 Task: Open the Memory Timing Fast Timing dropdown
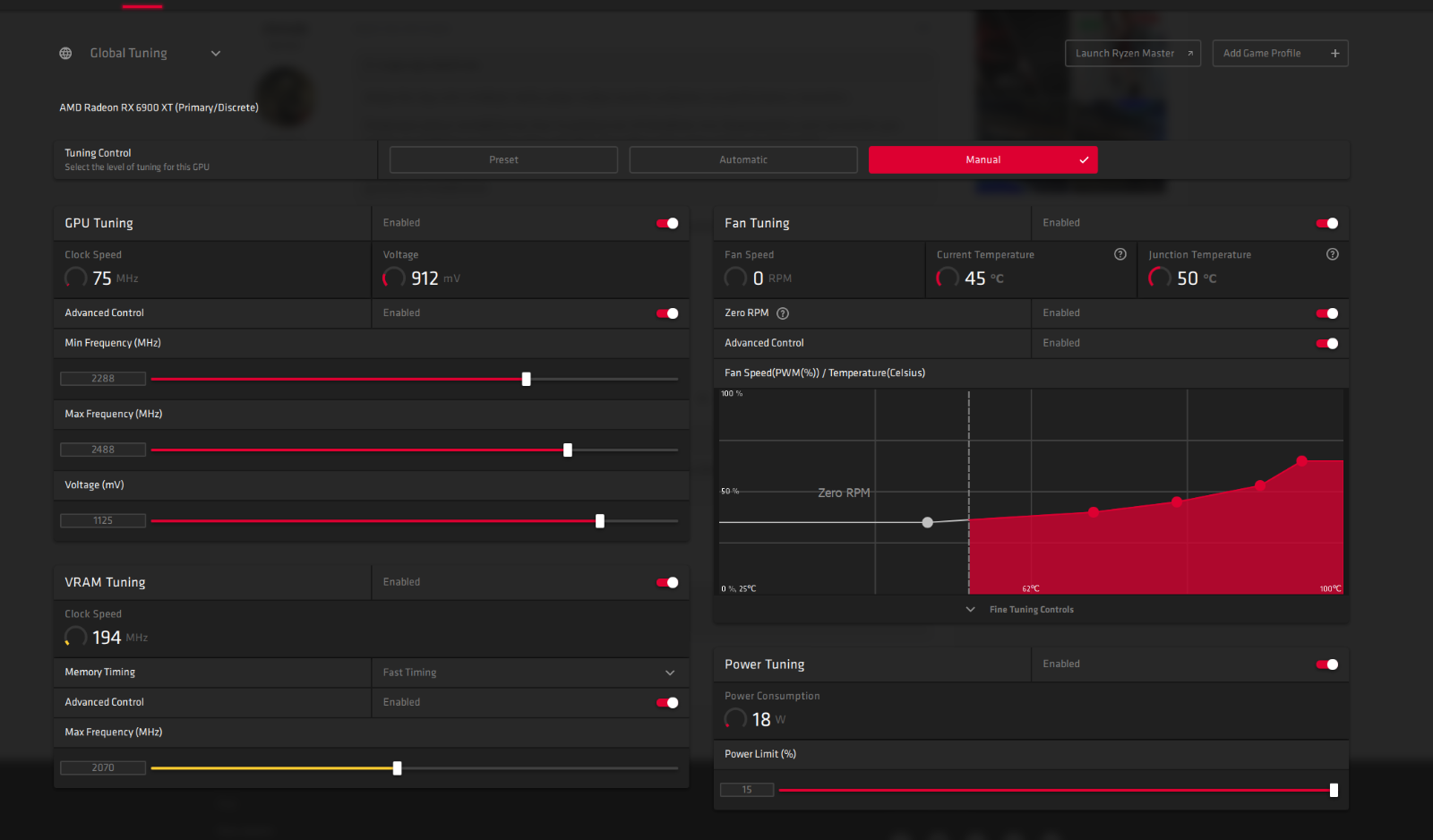pyautogui.click(x=530, y=673)
